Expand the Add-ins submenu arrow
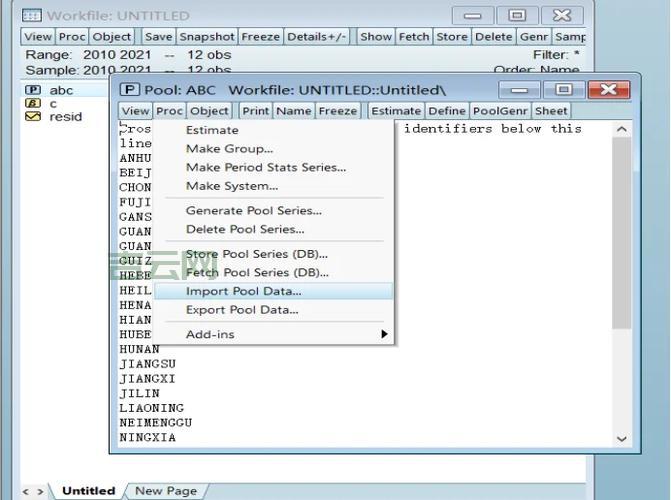 383,334
